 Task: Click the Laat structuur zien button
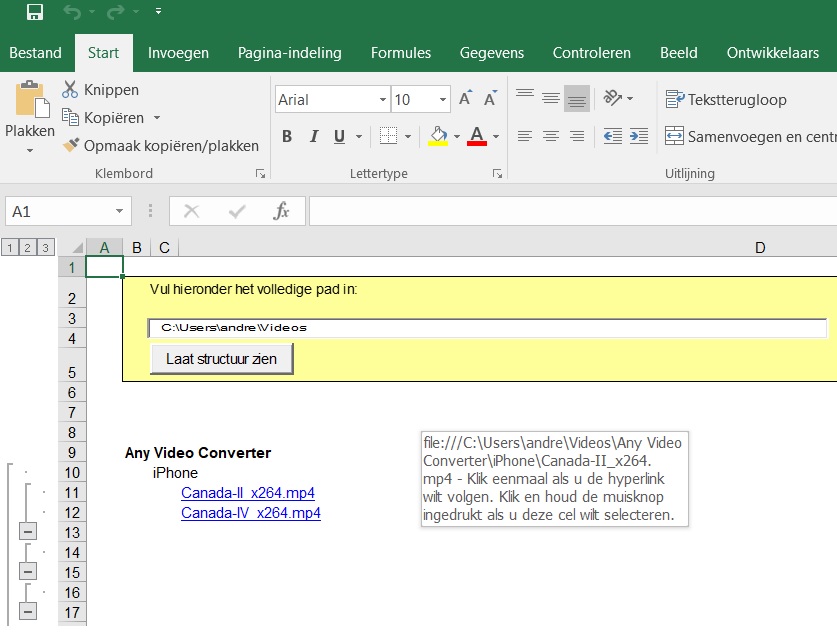tap(222, 359)
